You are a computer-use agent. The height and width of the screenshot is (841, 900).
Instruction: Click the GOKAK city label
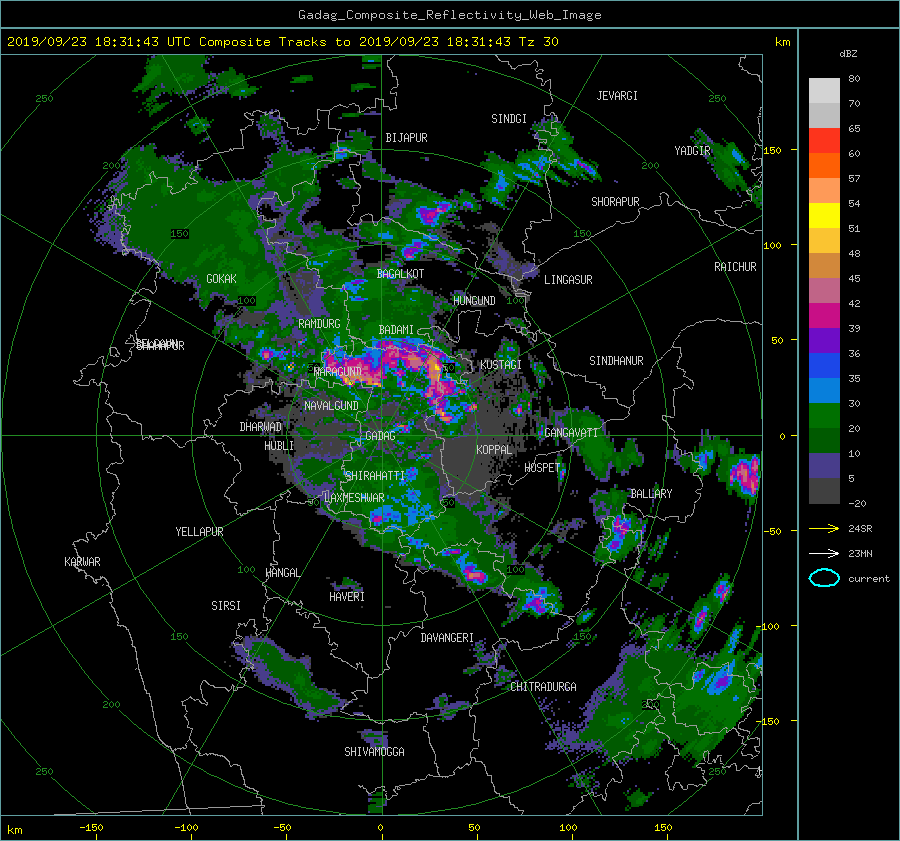point(222,278)
